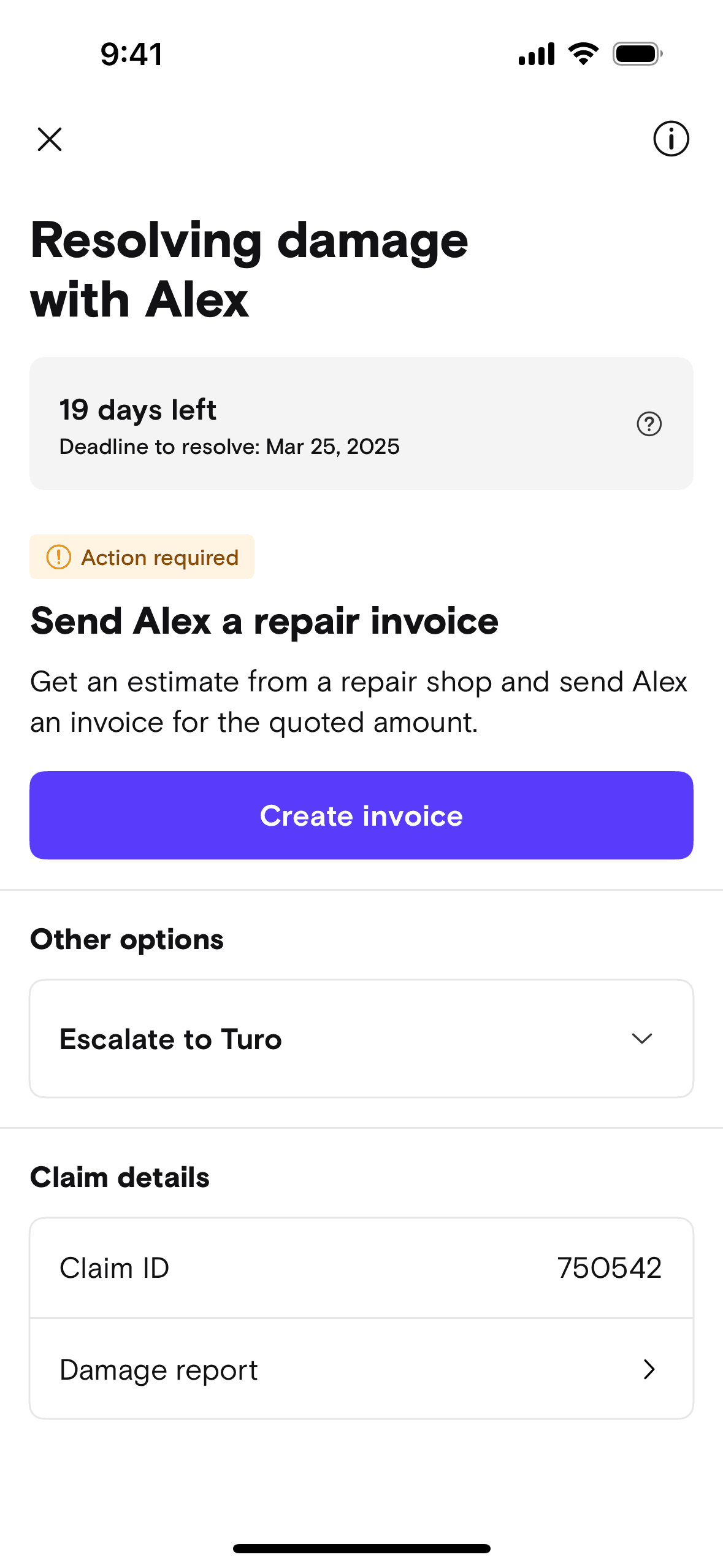Open the Damage report row label
Screen dimensions: 723x1568
coord(158,1370)
